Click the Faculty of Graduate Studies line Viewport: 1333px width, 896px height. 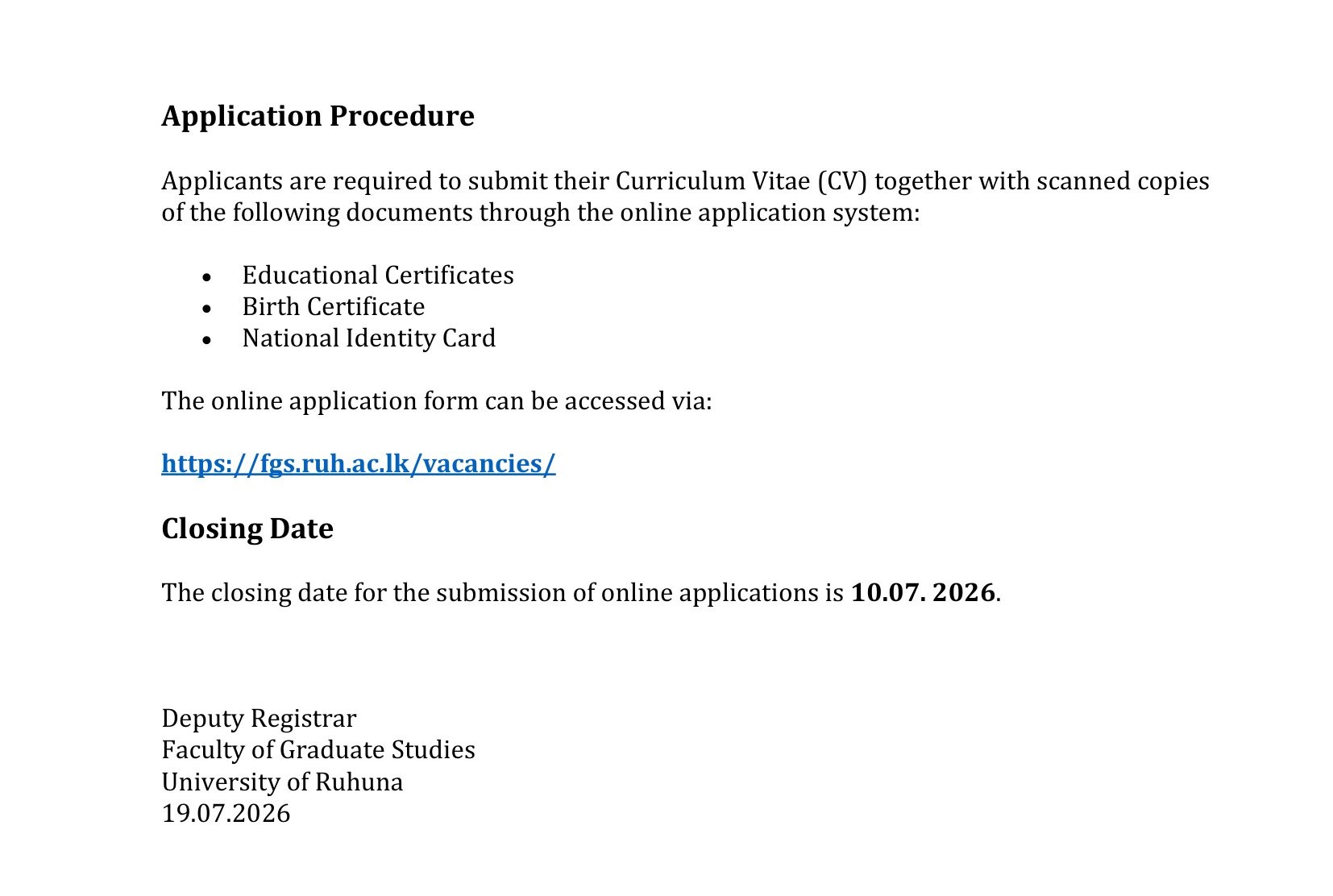[x=318, y=750]
